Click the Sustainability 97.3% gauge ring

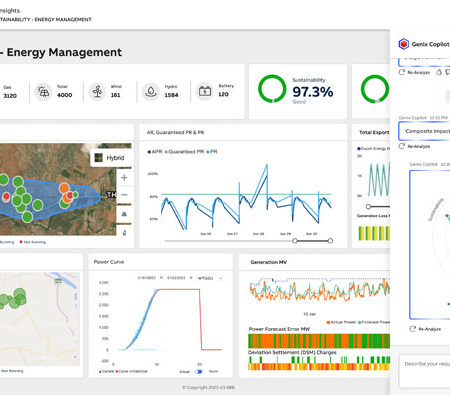[x=272, y=89]
